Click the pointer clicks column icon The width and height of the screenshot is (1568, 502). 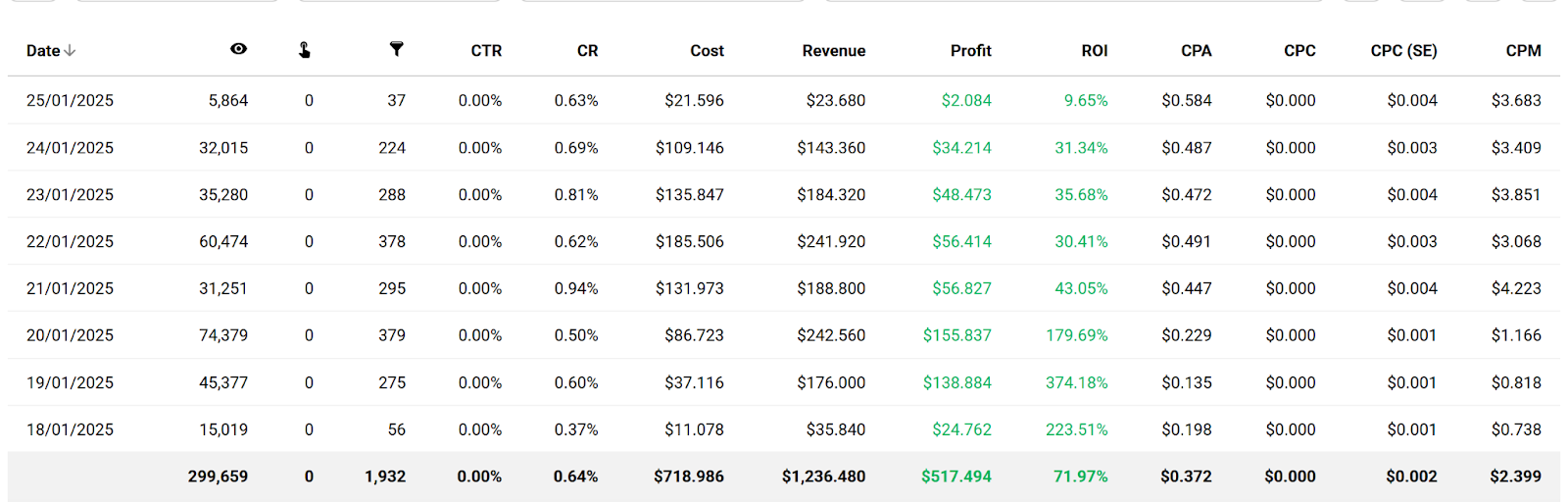pos(305,50)
